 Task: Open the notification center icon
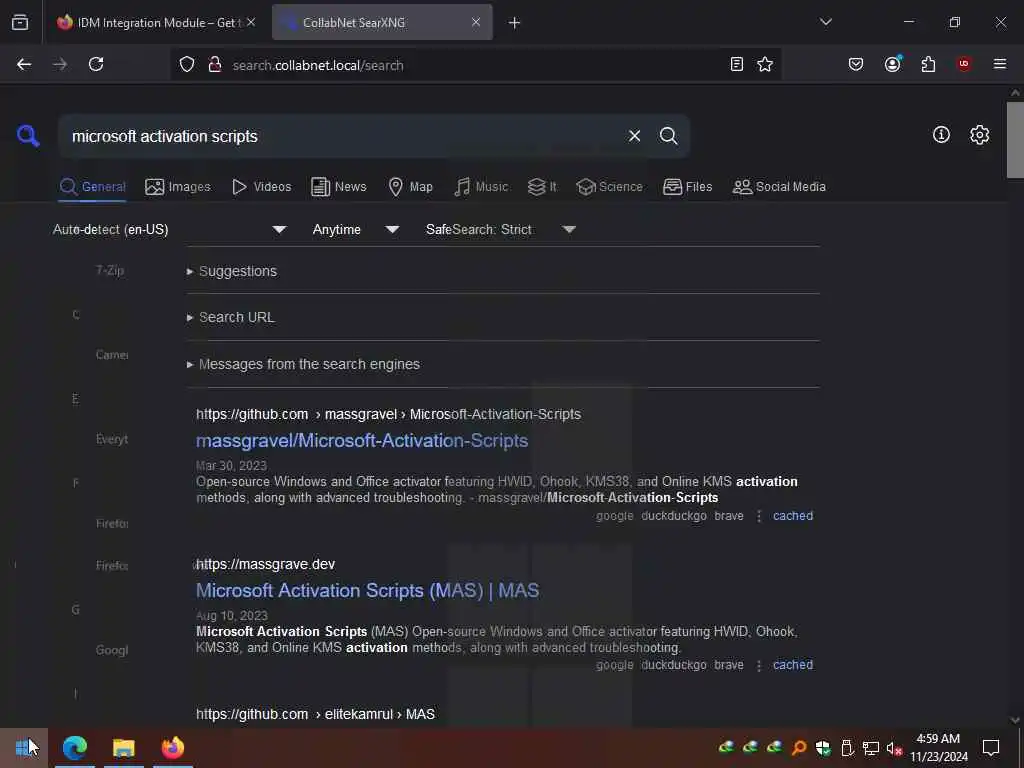pos(991,747)
